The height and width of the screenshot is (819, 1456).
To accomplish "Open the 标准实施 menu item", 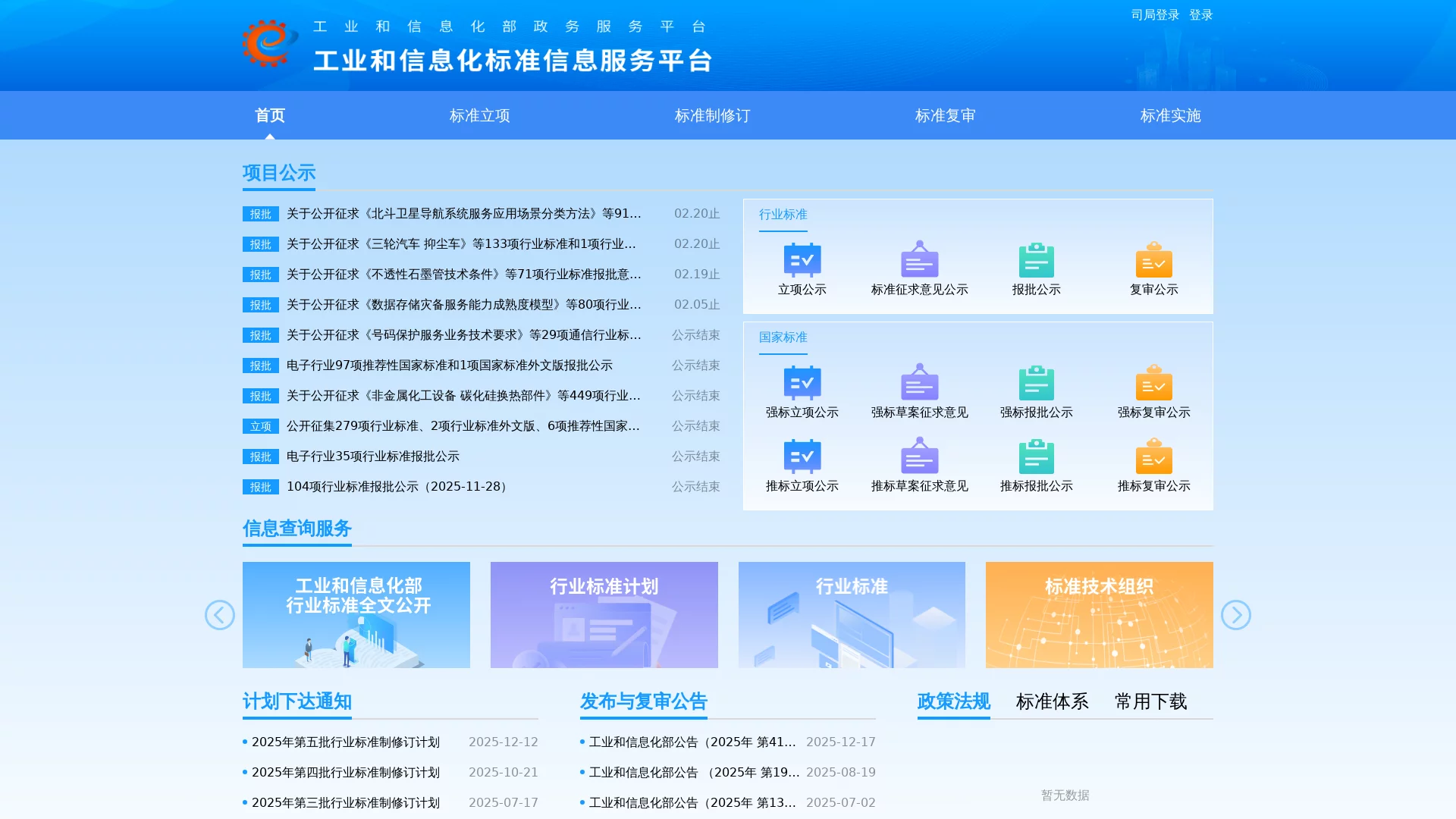I will coord(1169,115).
